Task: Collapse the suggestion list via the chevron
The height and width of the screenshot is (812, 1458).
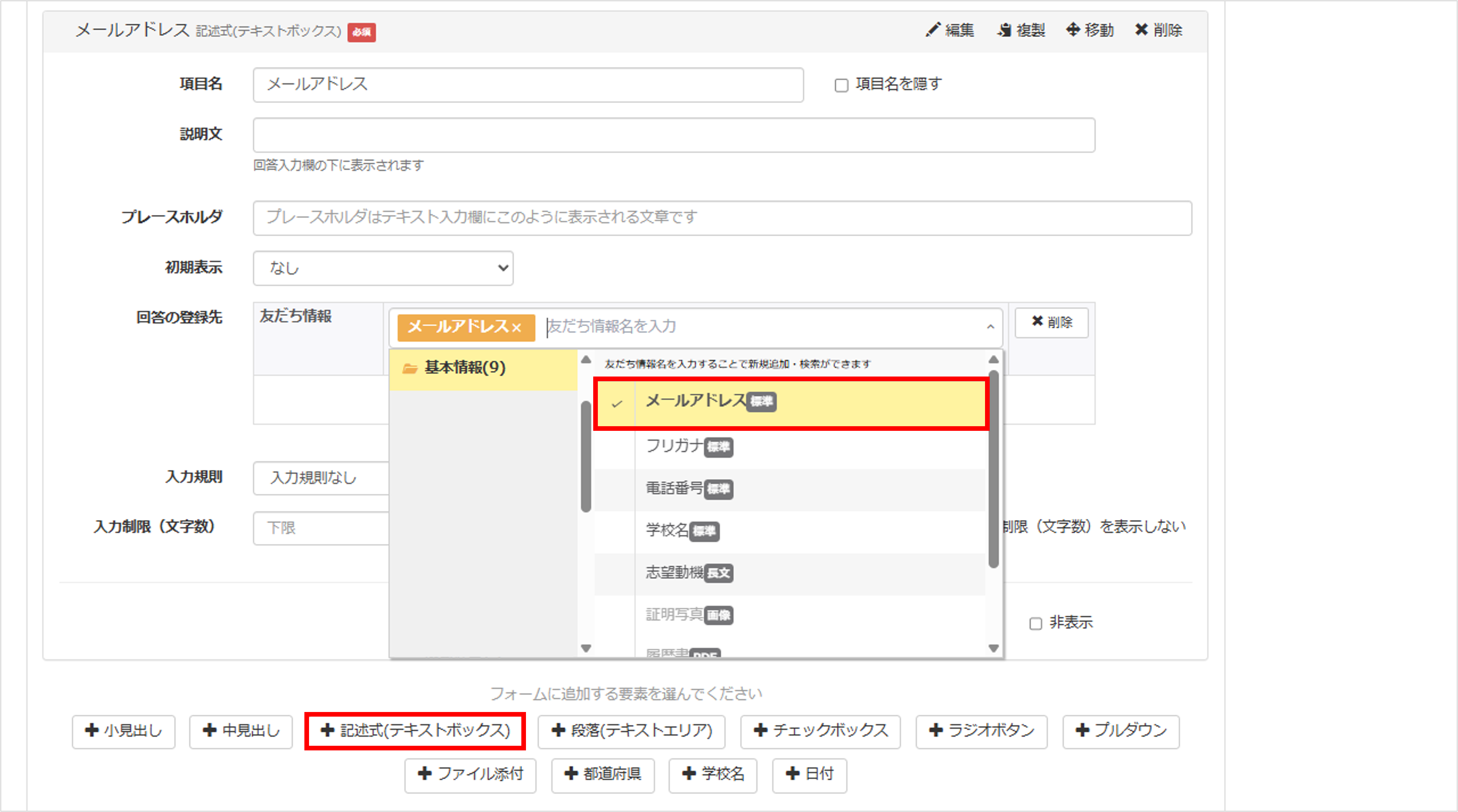Action: pyautogui.click(x=990, y=328)
